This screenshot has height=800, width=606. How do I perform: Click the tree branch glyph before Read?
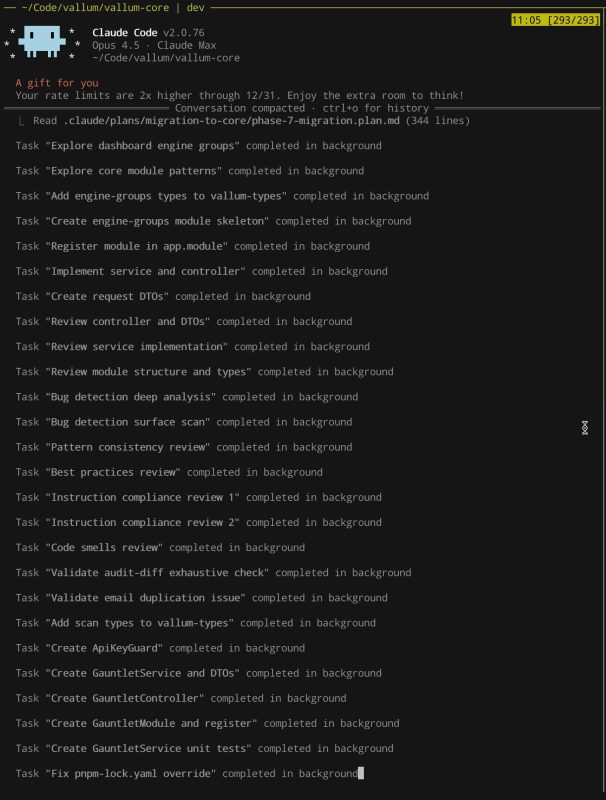coord(21,121)
